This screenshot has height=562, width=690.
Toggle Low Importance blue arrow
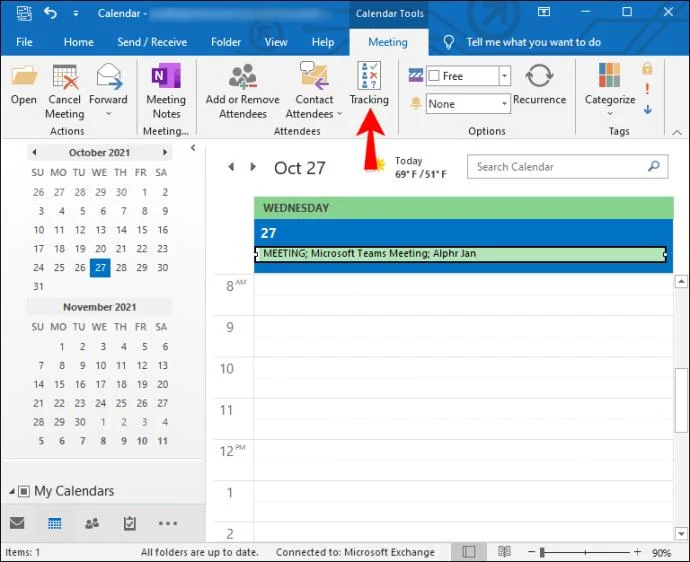point(647,109)
